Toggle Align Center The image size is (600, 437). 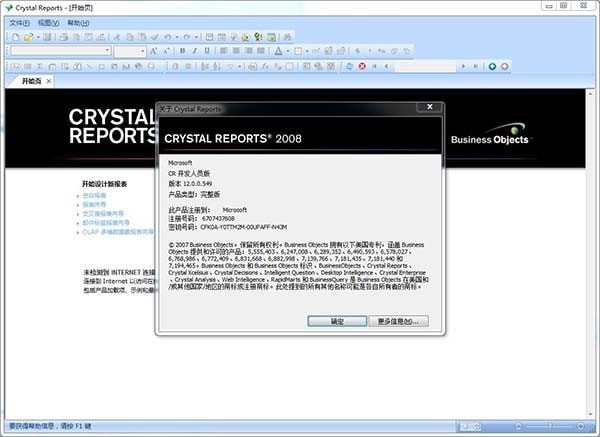pyautogui.click(x=236, y=51)
